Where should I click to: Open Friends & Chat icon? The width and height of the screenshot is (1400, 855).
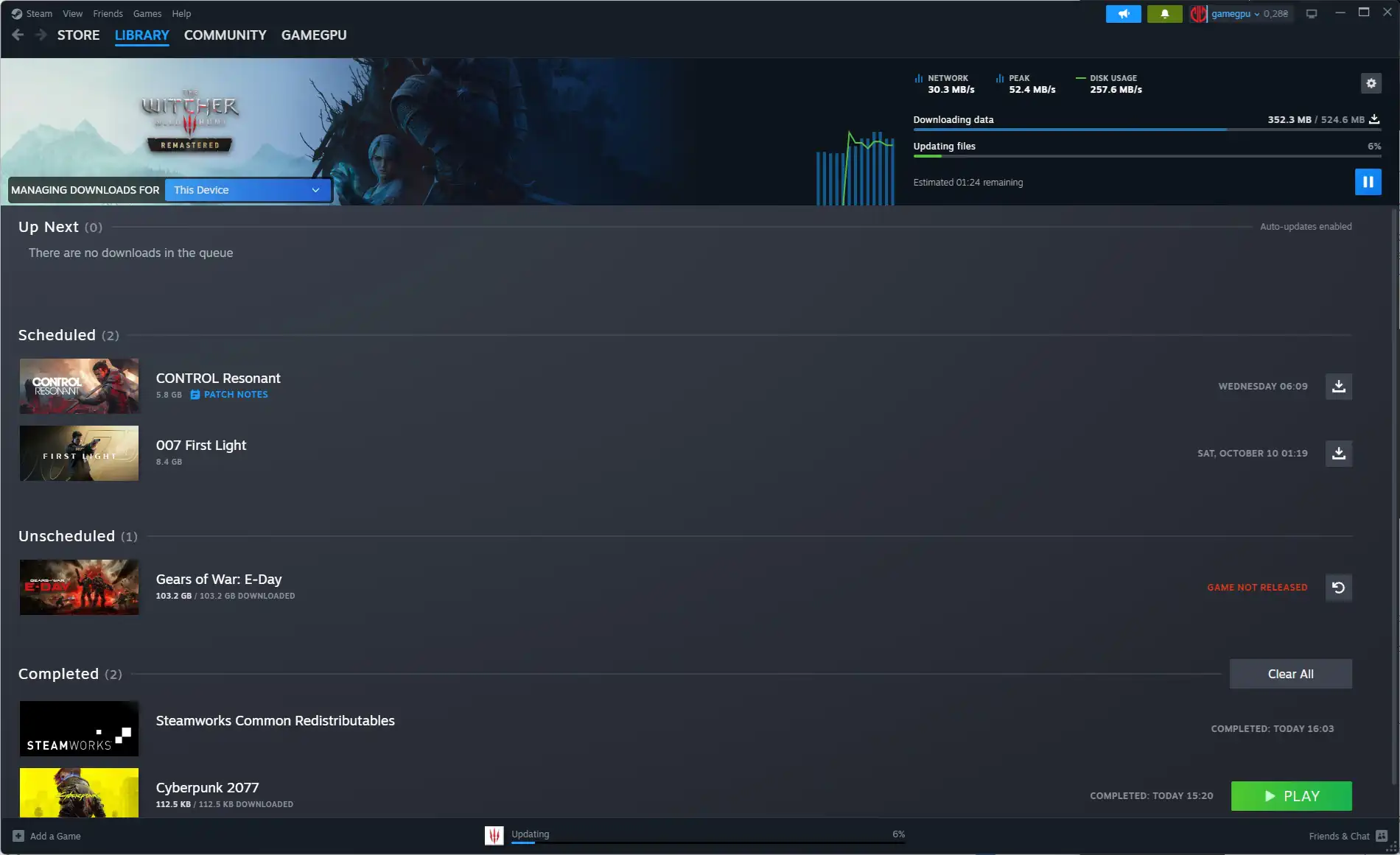point(1382,836)
